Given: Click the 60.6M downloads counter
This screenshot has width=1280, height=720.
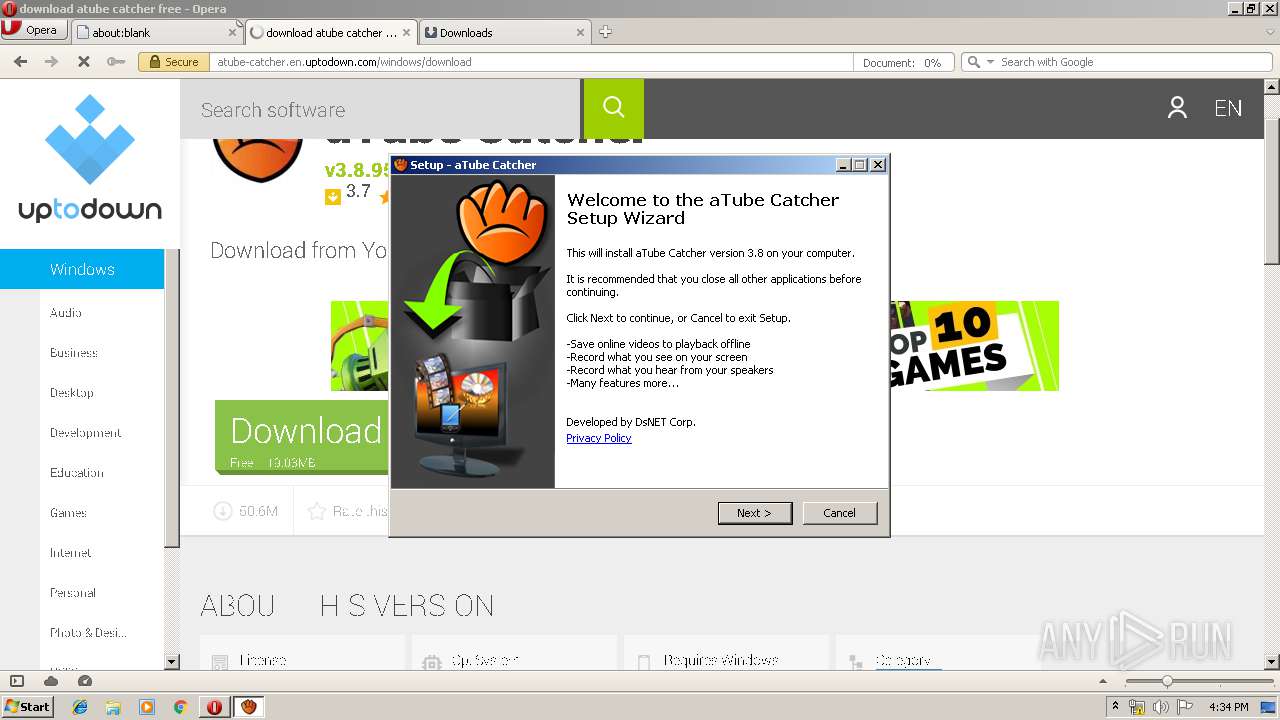Looking at the screenshot, I should point(246,511).
